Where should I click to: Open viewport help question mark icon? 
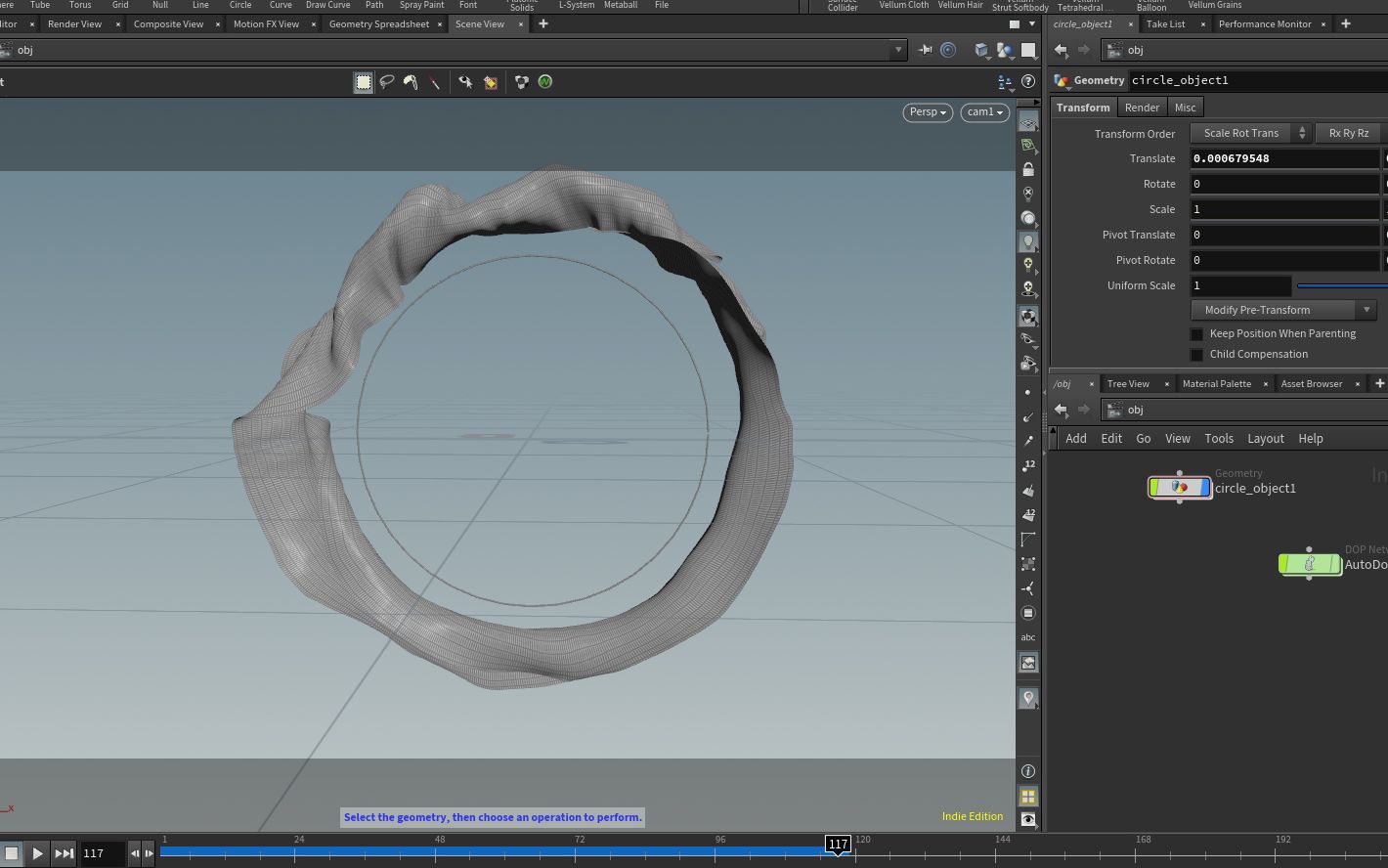(x=1027, y=82)
